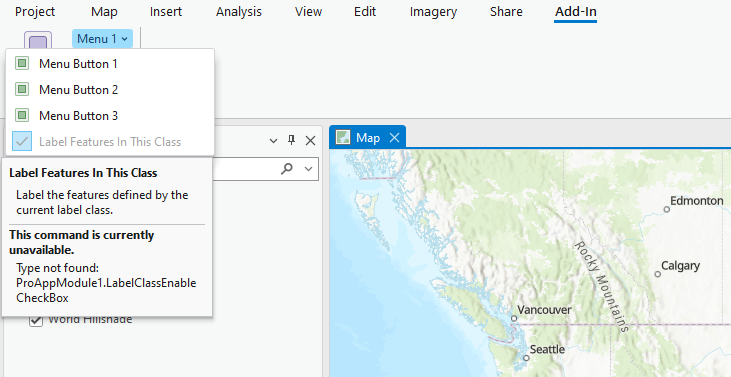Click the Edmonton city marker circle

click(x=667, y=209)
